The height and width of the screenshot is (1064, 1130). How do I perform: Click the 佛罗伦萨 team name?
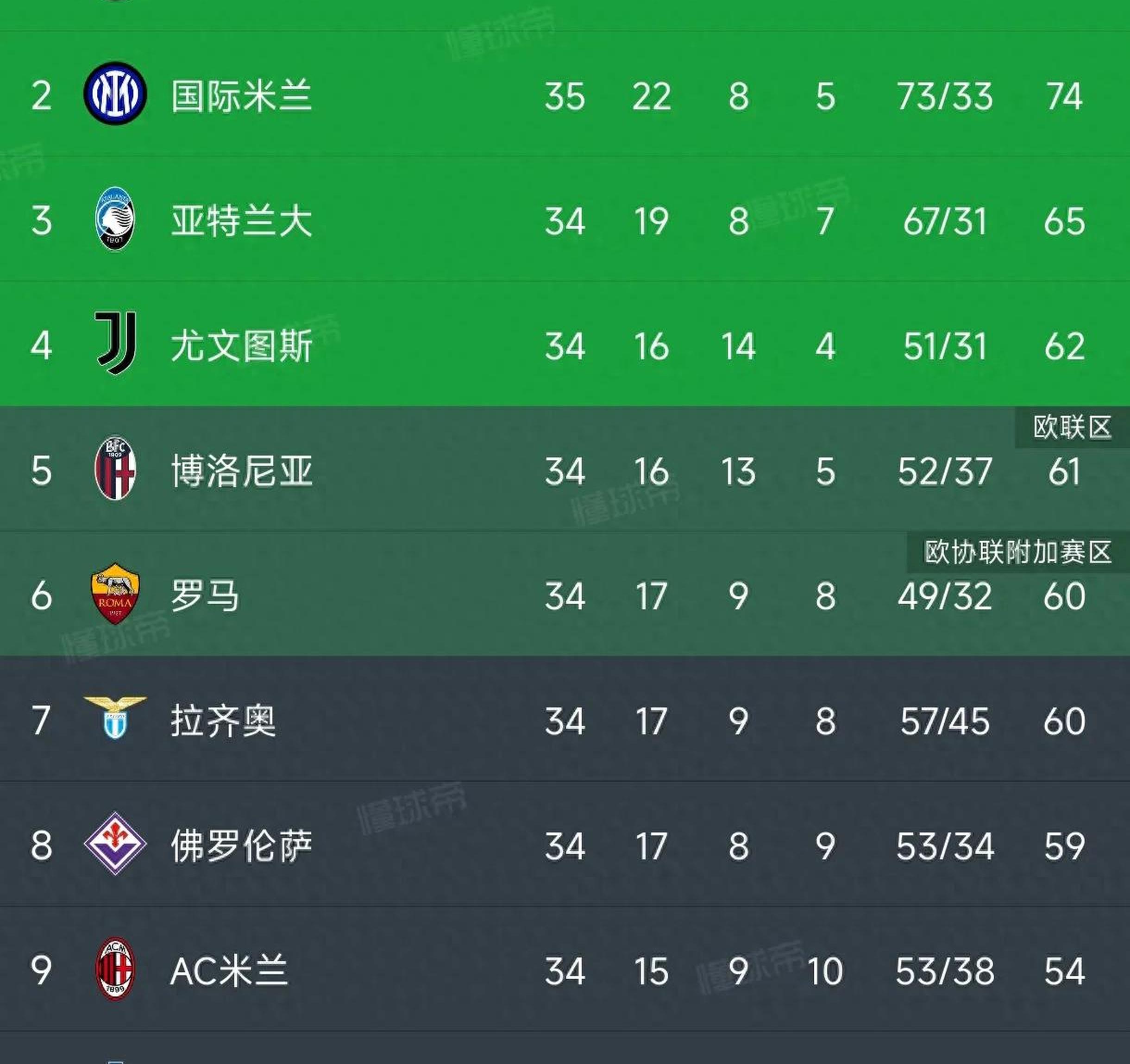(242, 846)
